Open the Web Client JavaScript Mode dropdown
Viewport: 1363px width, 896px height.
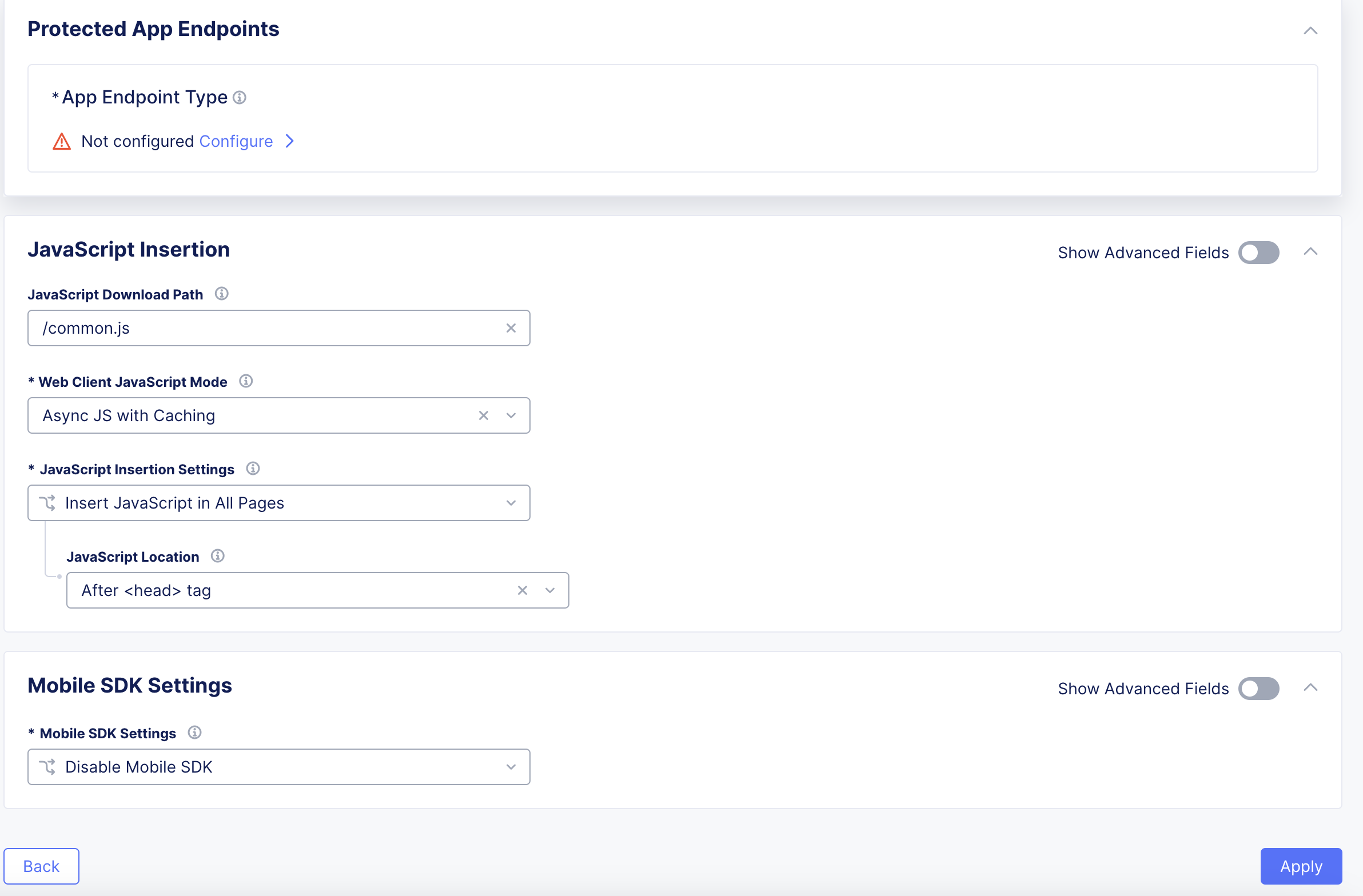510,415
